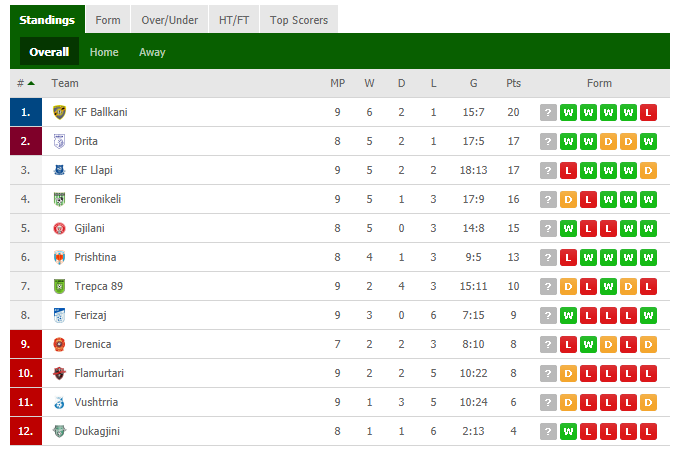Select the Over/Under tab
The width and height of the screenshot is (675, 452).
coord(170,20)
